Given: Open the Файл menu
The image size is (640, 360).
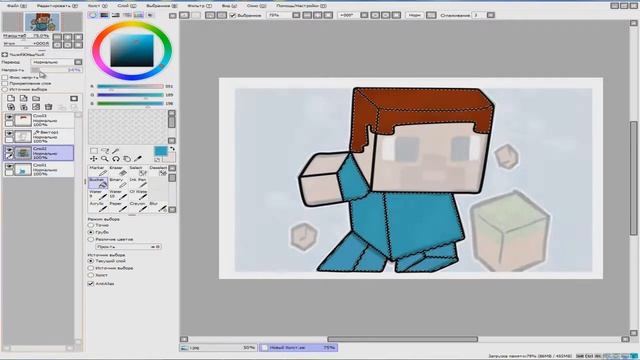Looking at the screenshot, I should click(17, 6).
